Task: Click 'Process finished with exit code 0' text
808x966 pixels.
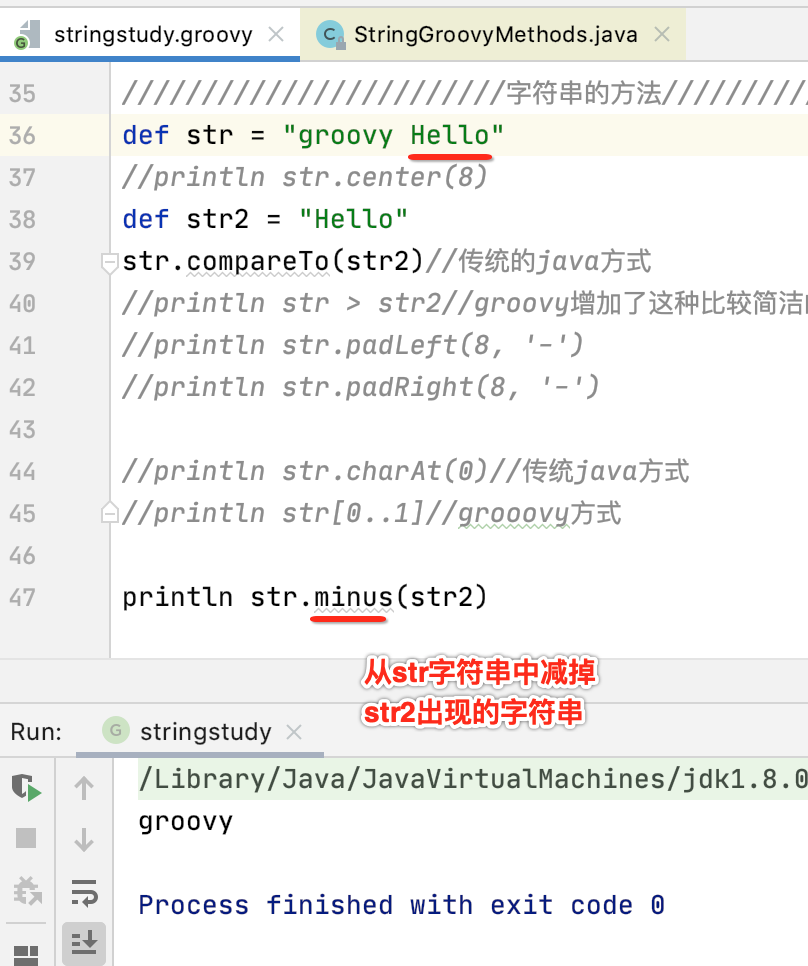Action: click(402, 905)
